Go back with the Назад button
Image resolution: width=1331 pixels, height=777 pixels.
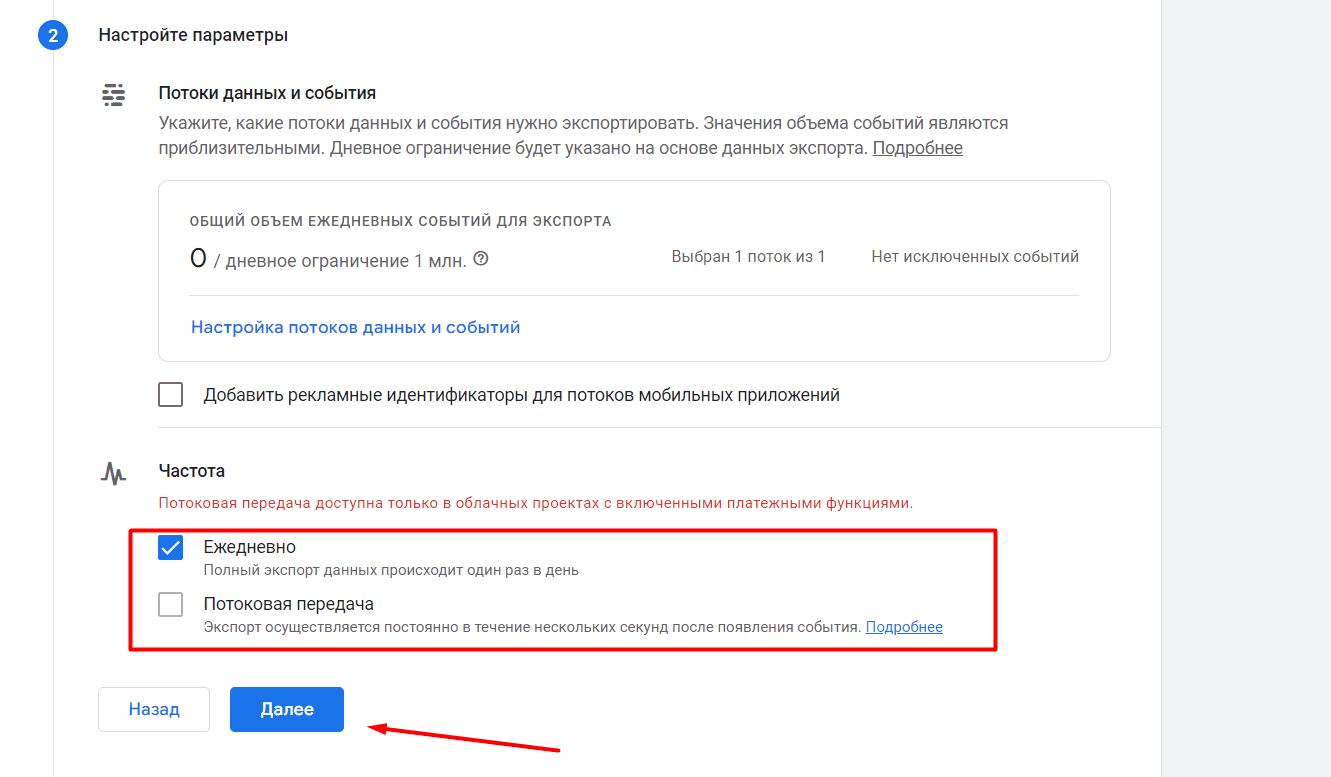click(x=154, y=709)
